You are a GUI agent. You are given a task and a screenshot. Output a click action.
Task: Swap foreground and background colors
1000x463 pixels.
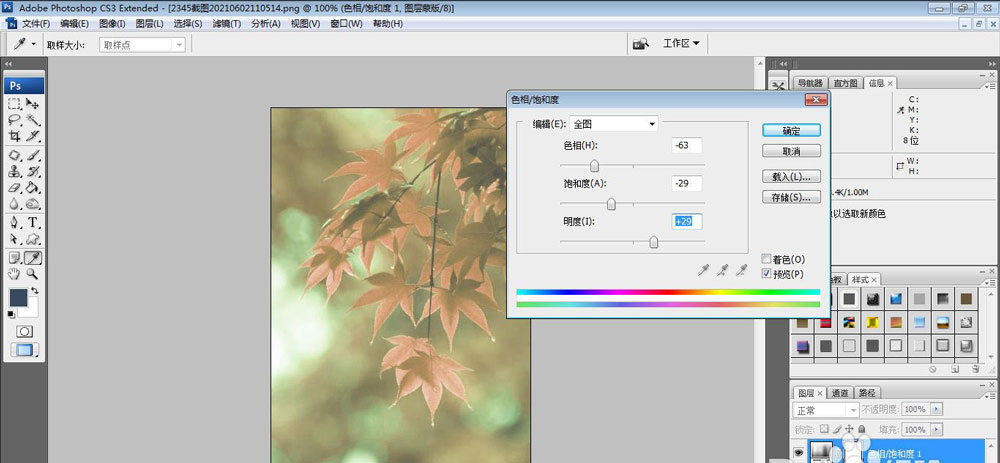[34, 291]
